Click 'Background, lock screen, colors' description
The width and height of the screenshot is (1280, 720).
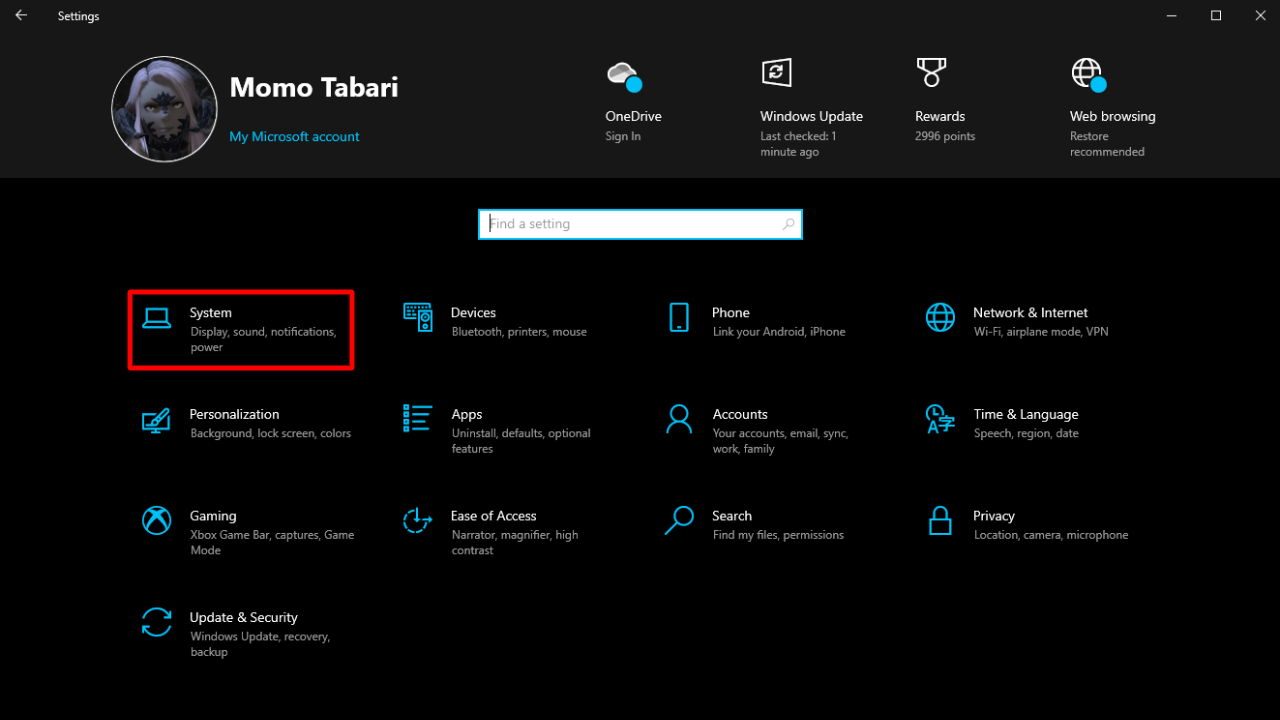click(270, 434)
